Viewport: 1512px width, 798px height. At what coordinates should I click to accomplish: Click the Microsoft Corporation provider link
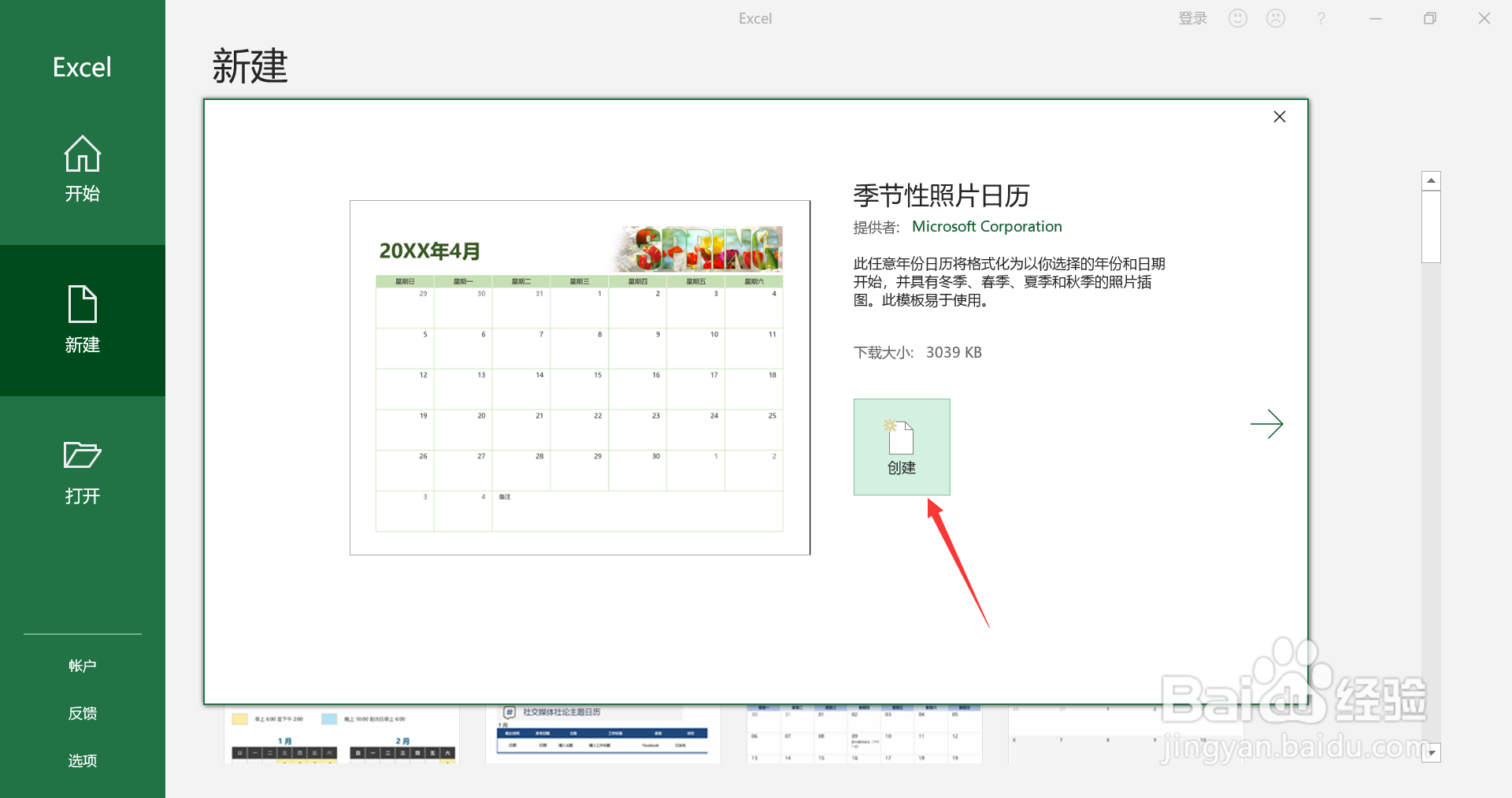coord(987,227)
